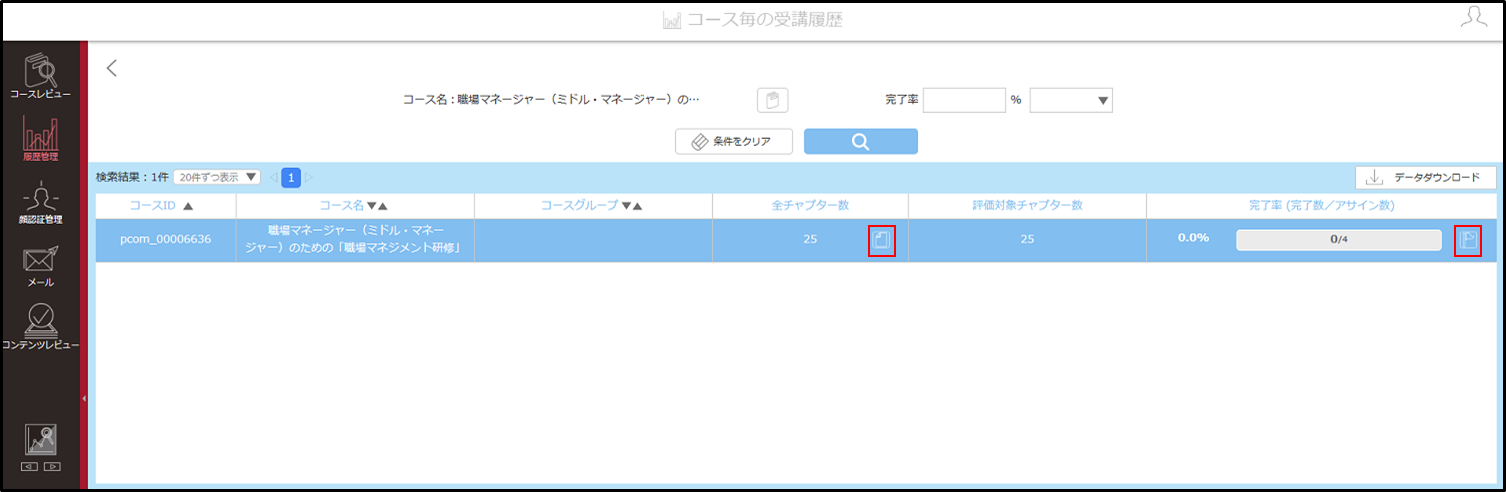Sort by the コース名 column header
Image resolution: width=1506 pixels, height=492 pixels.
click(355, 206)
